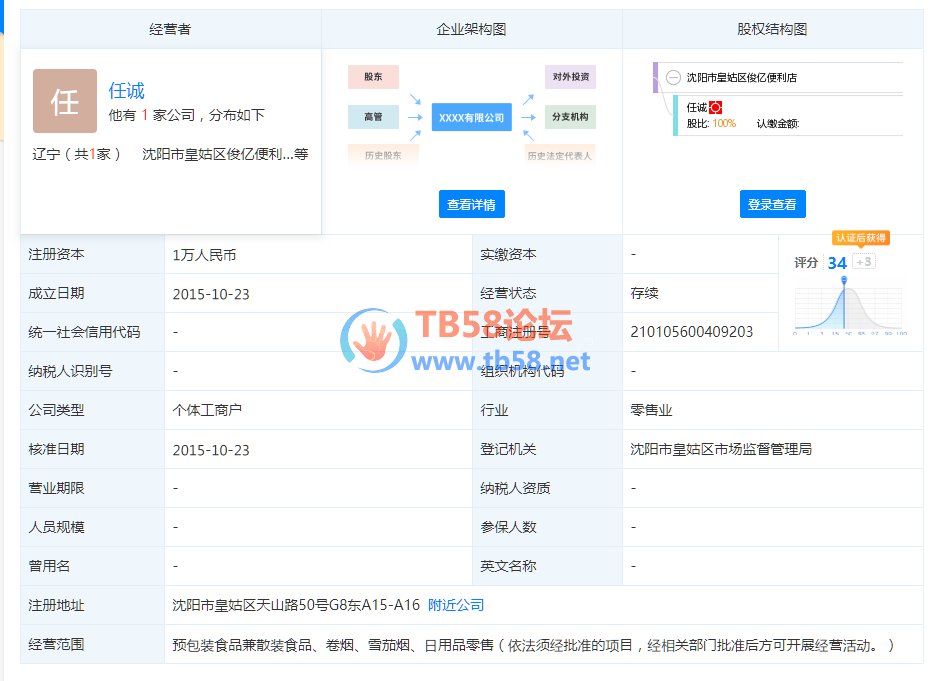Click the 任 avatar tile
933x681 pixels.
[x=65, y=101]
